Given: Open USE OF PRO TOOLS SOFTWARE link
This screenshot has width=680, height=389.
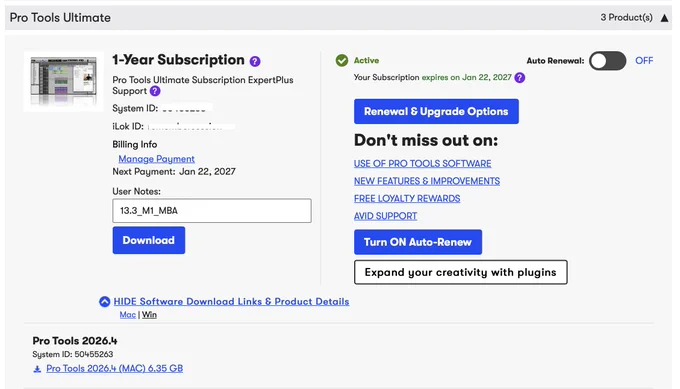Looking at the screenshot, I should (422, 163).
